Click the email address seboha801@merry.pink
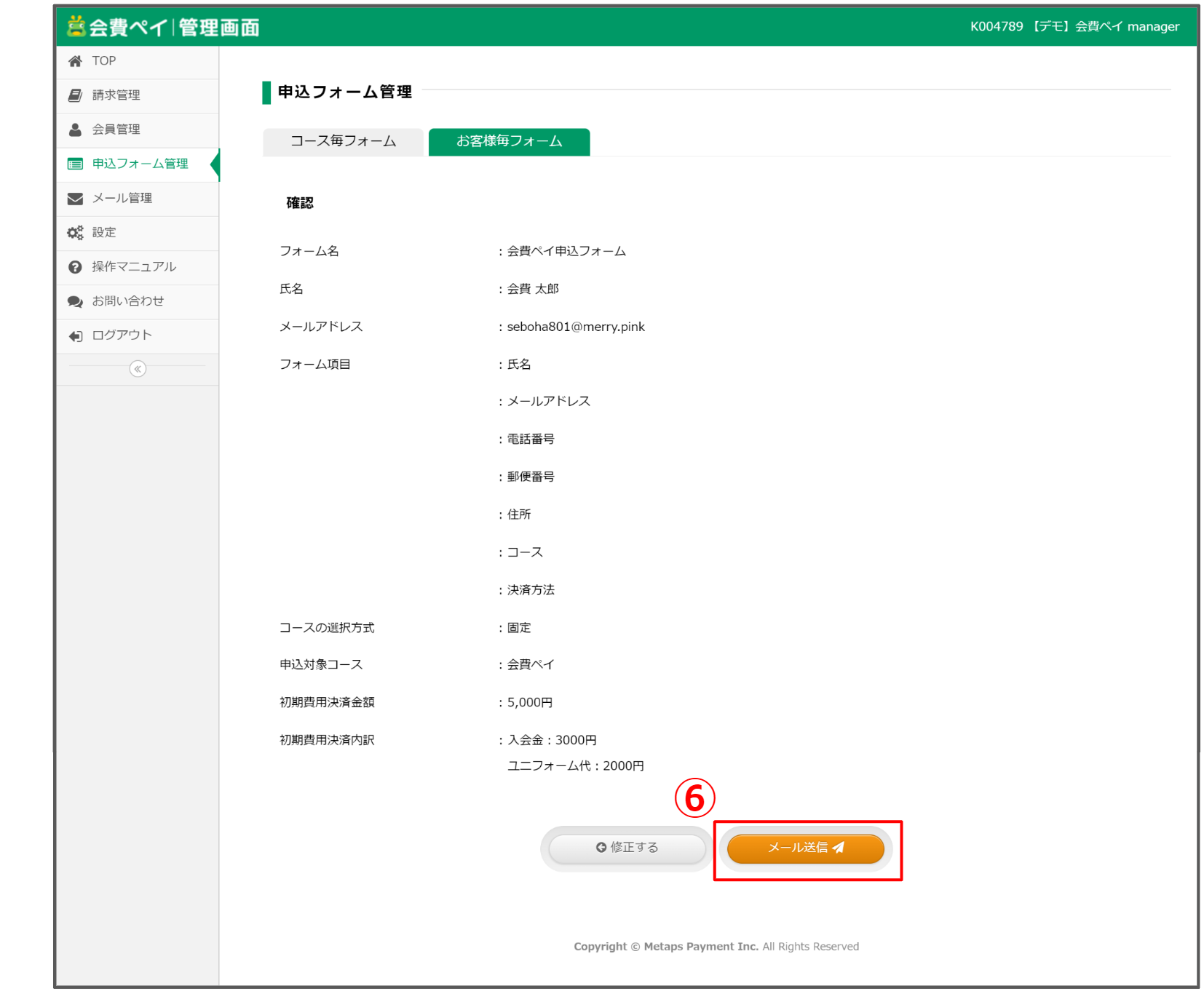This screenshot has height=991, width=1204. coord(575,326)
